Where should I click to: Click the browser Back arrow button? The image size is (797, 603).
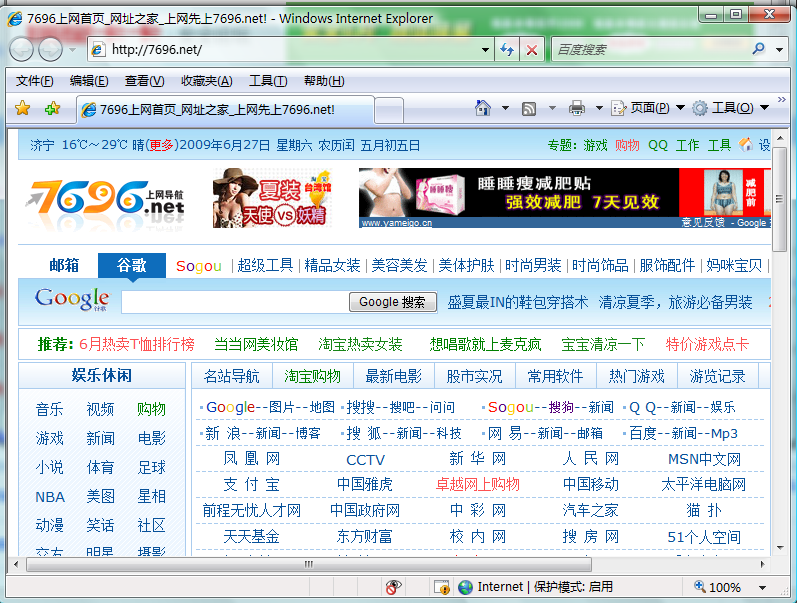[21, 50]
